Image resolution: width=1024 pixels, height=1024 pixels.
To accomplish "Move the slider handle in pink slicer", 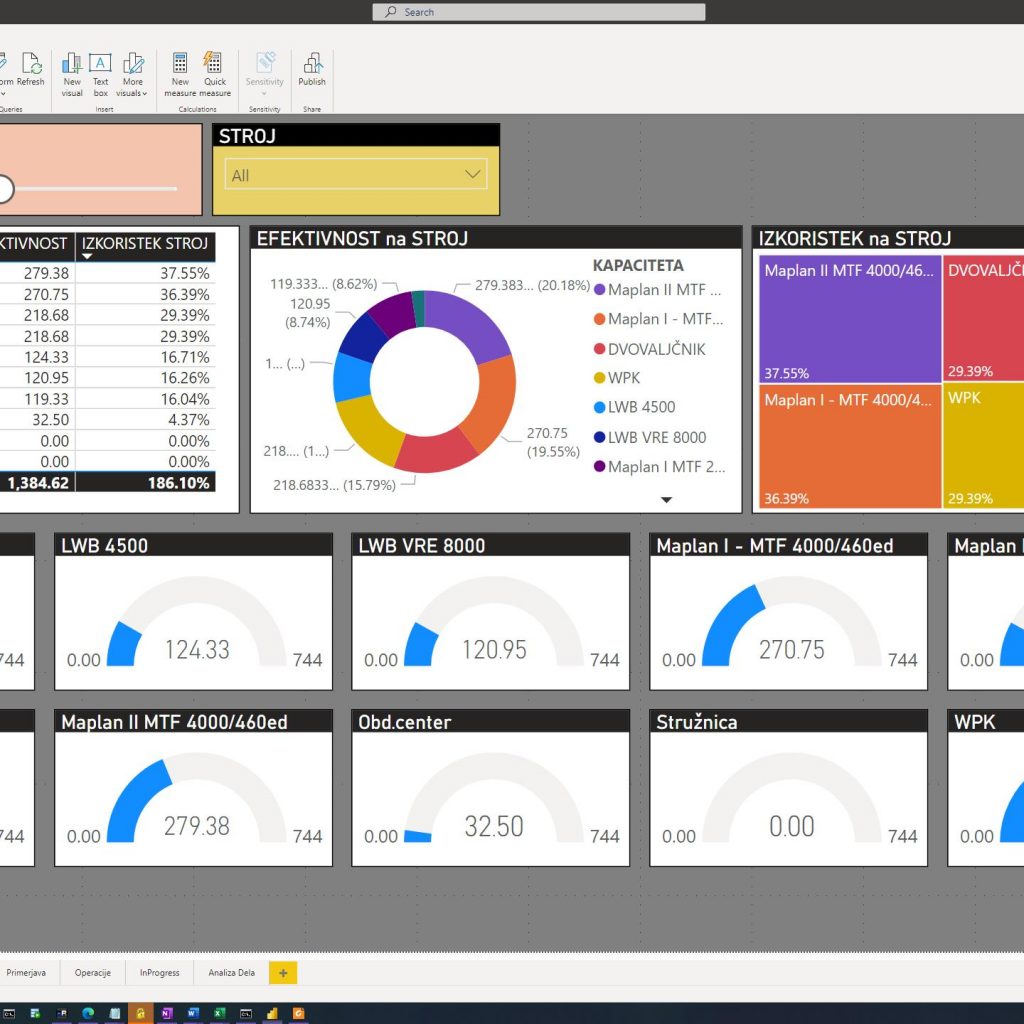I will (4, 189).
